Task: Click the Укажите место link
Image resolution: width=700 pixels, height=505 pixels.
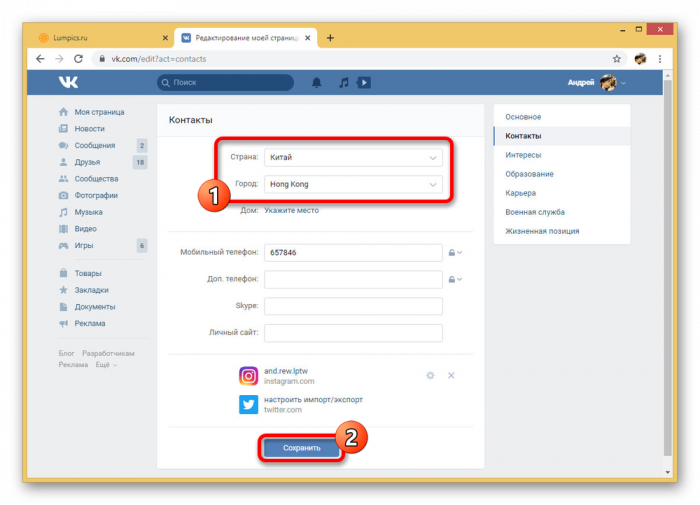Action: pos(291,210)
